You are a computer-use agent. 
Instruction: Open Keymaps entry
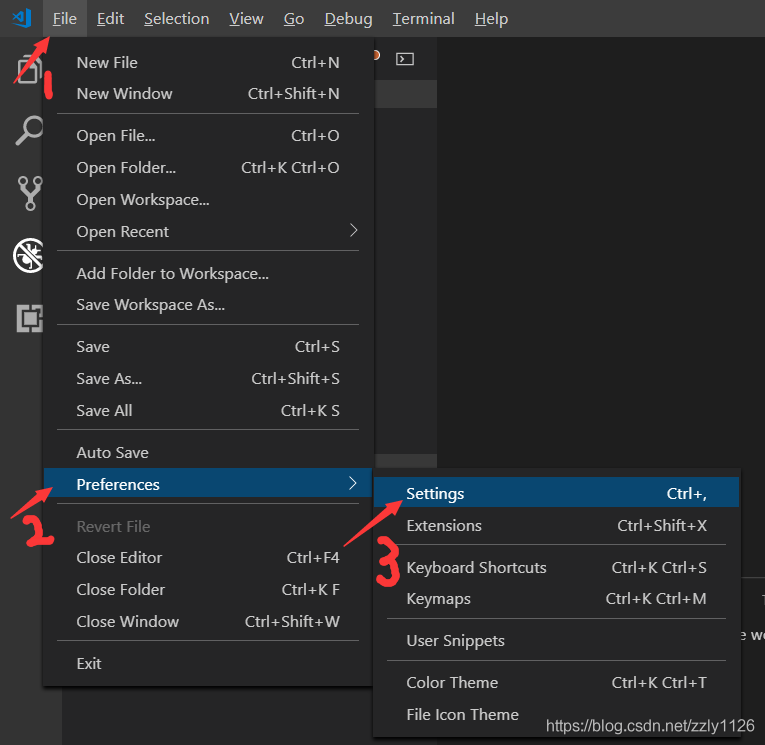click(556, 599)
